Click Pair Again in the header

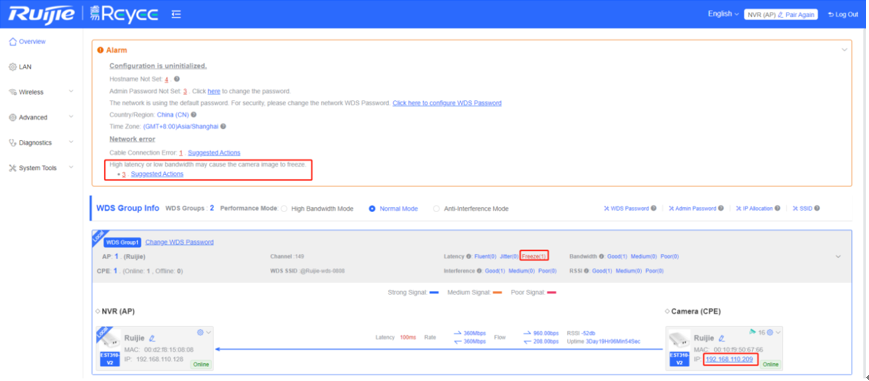coord(800,14)
